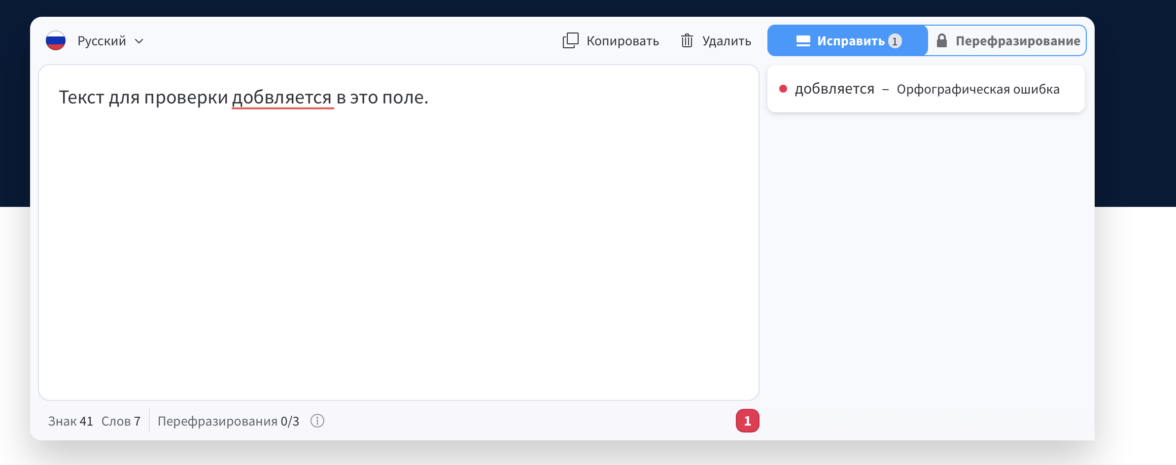
Task: Click the Слов 7 word counter
Action: click(121, 422)
